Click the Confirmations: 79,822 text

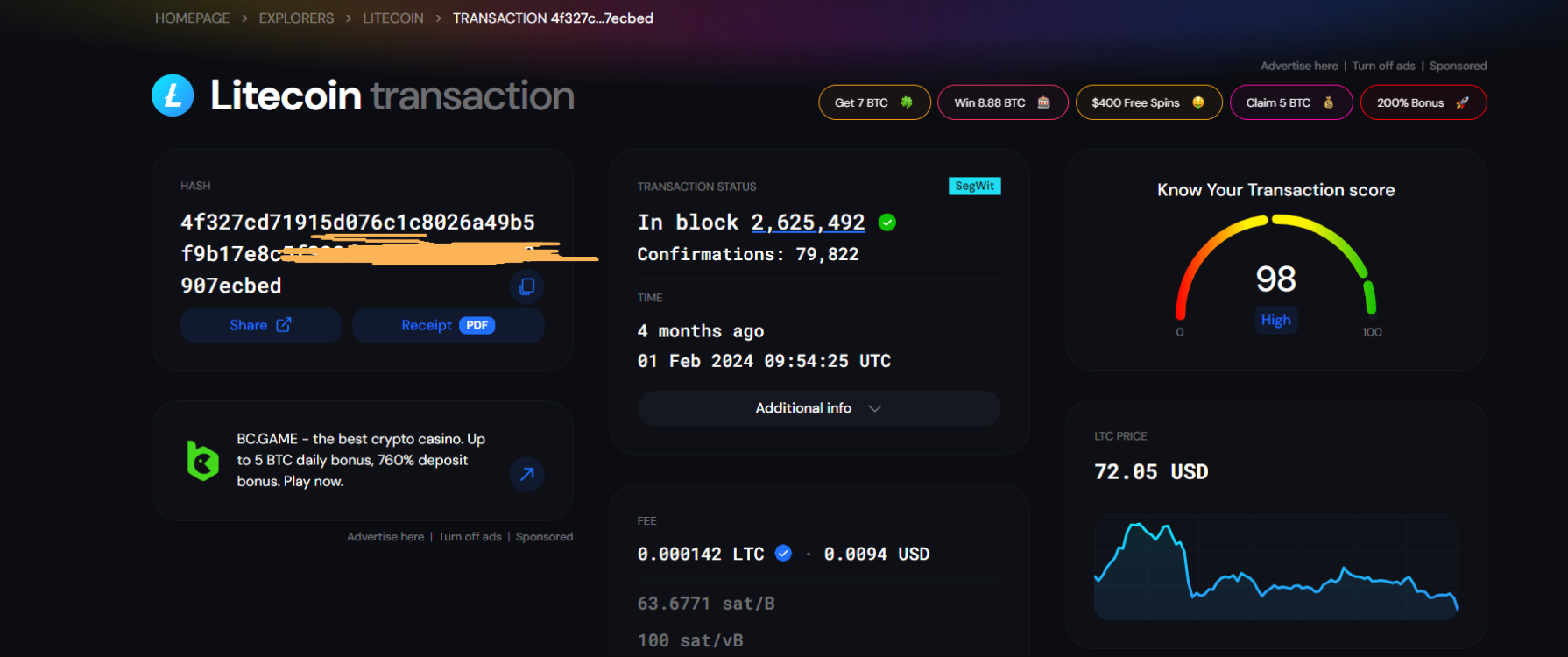pyautogui.click(x=748, y=254)
